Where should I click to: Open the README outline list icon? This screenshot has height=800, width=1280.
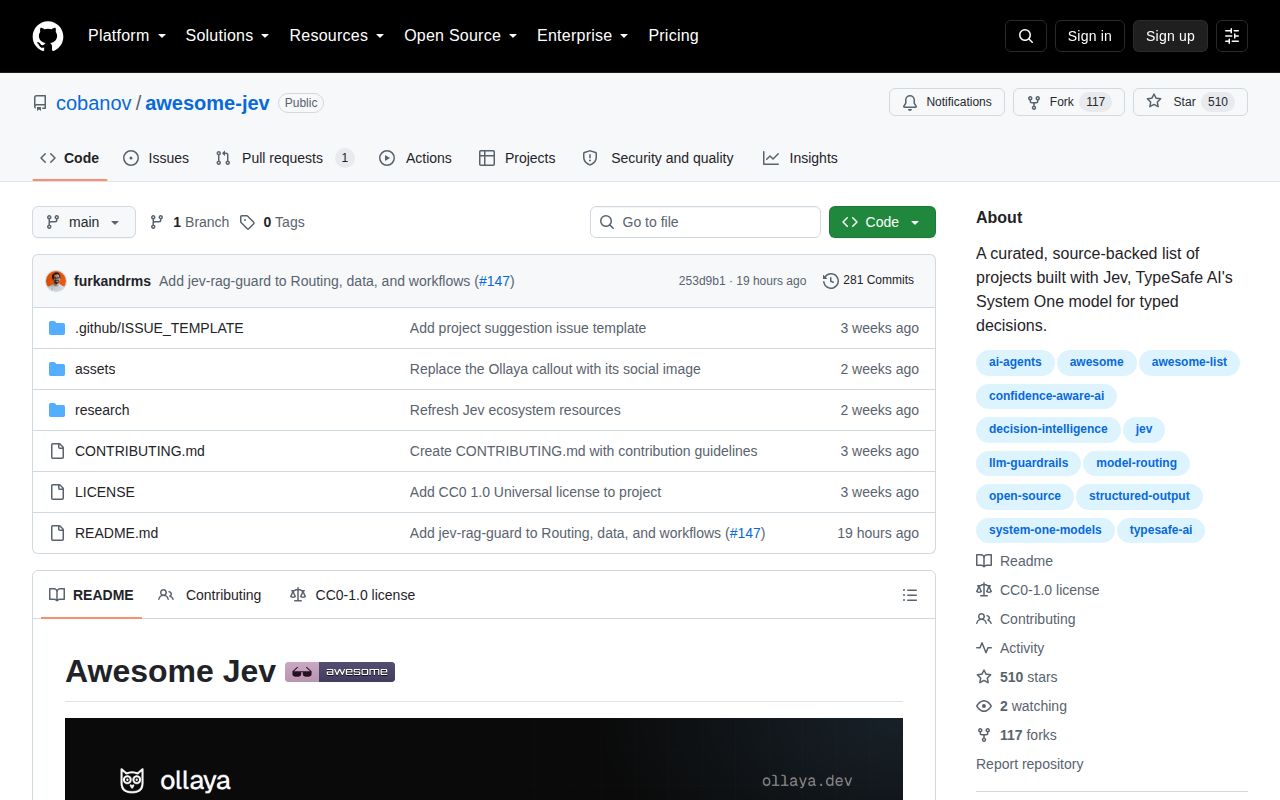coord(910,595)
